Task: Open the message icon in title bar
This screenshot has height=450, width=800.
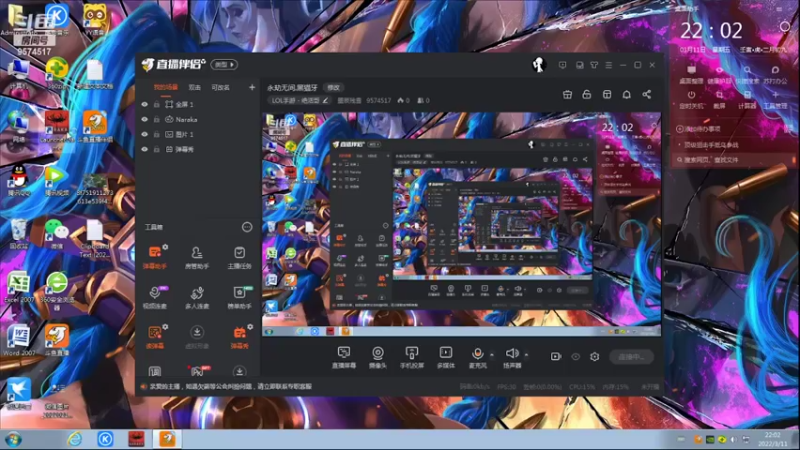Action: (x=562, y=65)
